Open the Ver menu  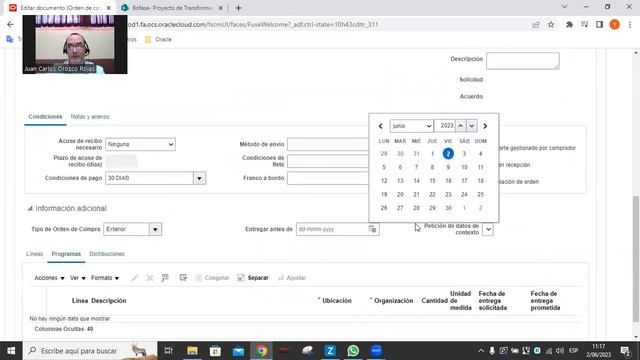click(x=78, y=278)
